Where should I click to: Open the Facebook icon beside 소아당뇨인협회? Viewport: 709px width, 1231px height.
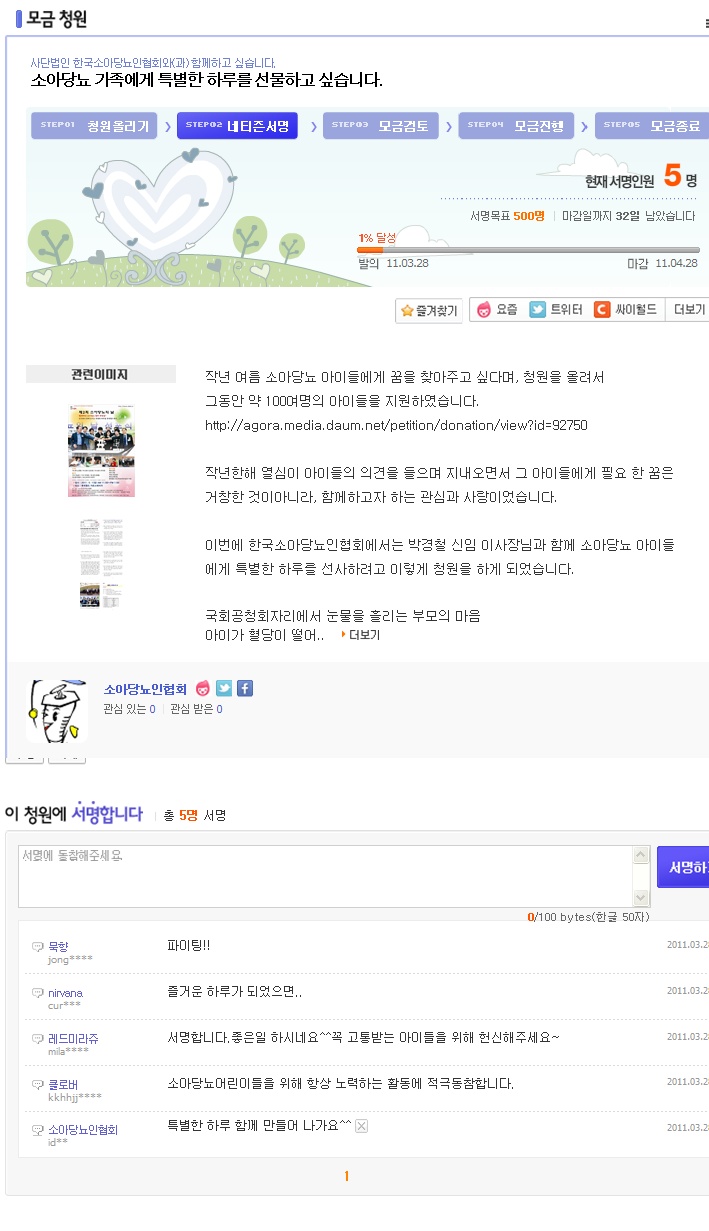[x=245, y=688]
